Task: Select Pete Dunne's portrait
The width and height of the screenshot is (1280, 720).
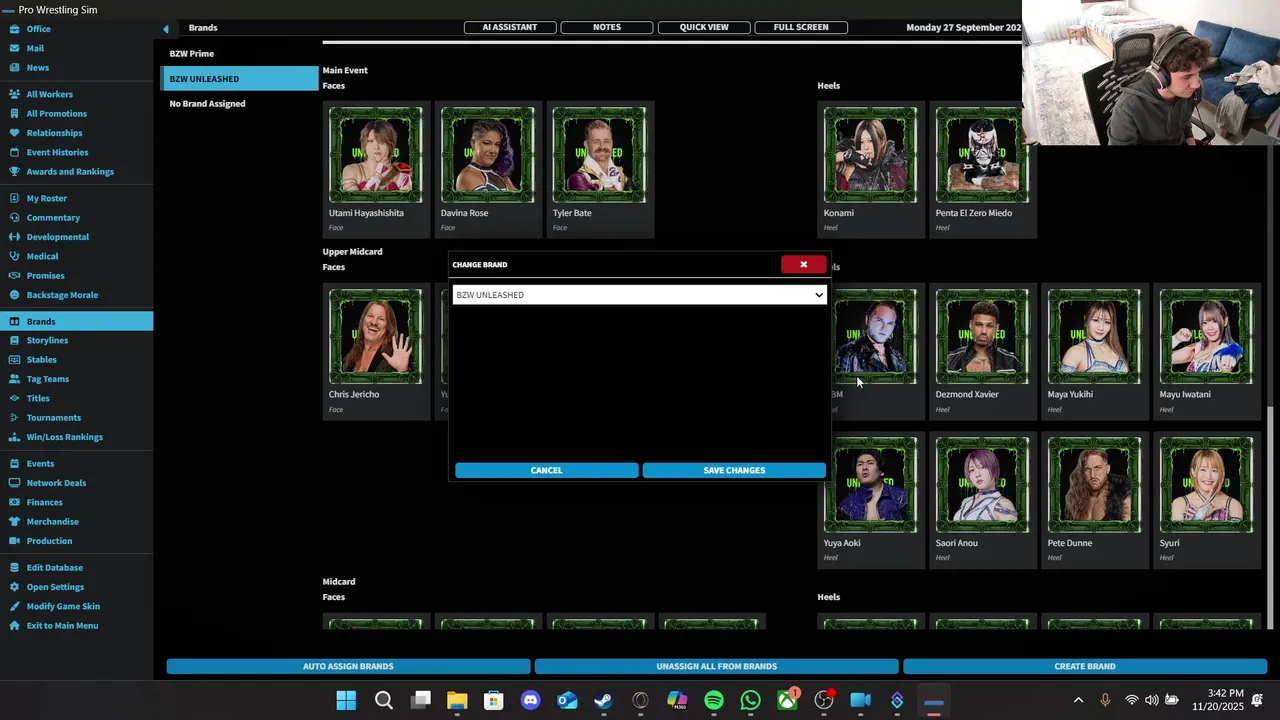Action: (x=1094, y=485)
